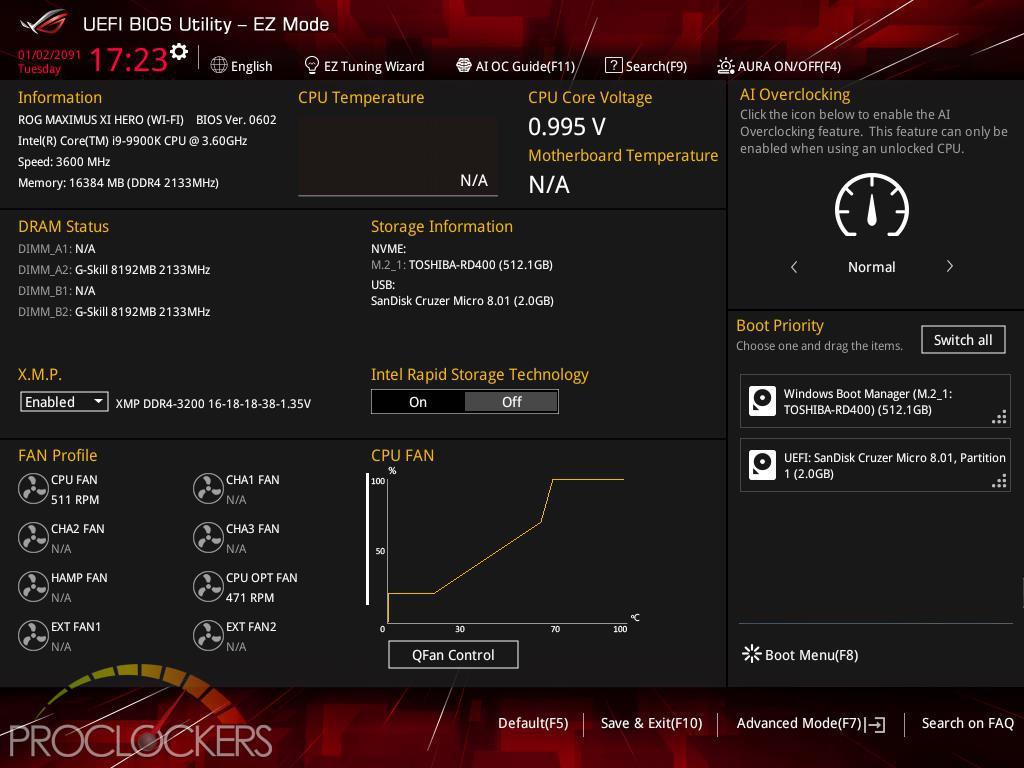Click the settings gear next to the clock

[179, 52]
